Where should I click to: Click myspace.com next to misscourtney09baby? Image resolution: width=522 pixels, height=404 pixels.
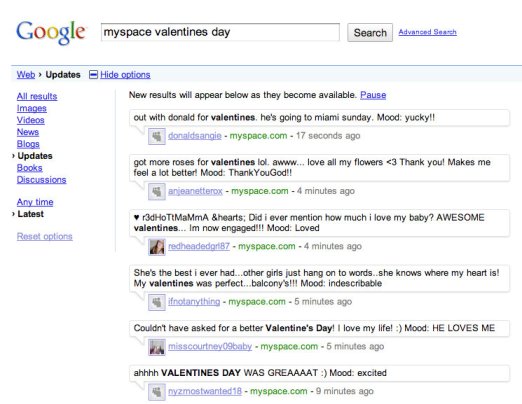[289, 347]
